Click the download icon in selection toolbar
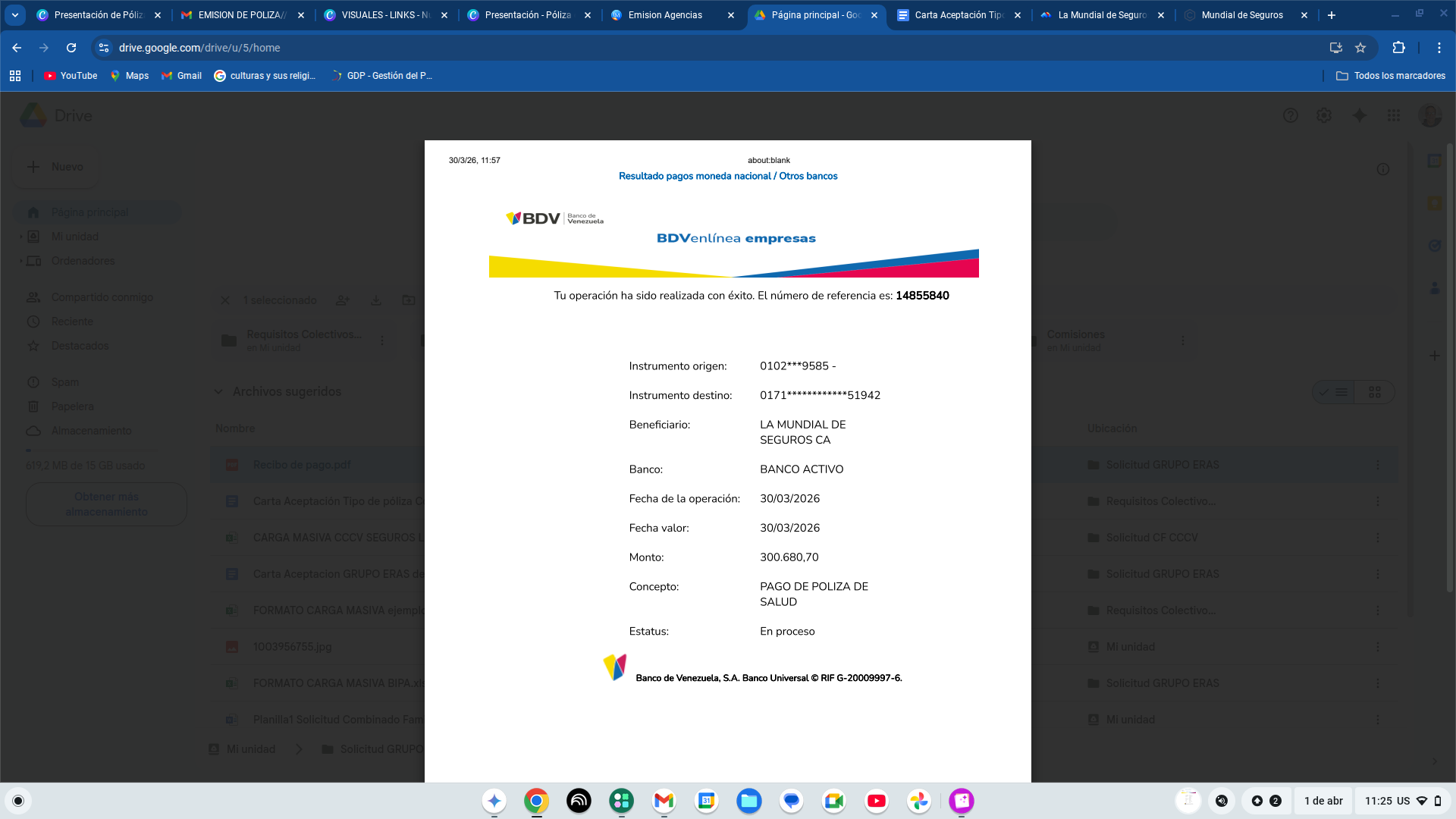 pos(376,300)
